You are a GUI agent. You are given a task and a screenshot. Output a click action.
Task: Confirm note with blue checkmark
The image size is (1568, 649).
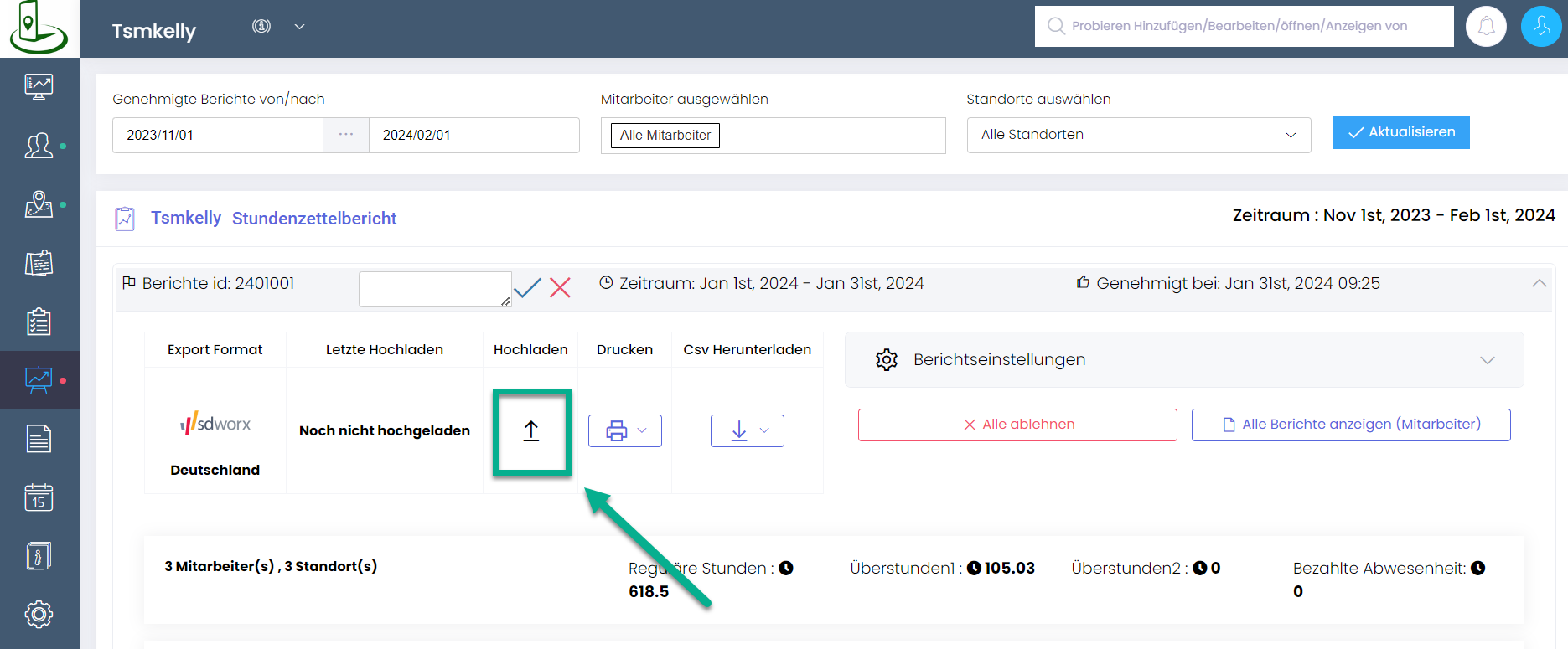(528, 288)
